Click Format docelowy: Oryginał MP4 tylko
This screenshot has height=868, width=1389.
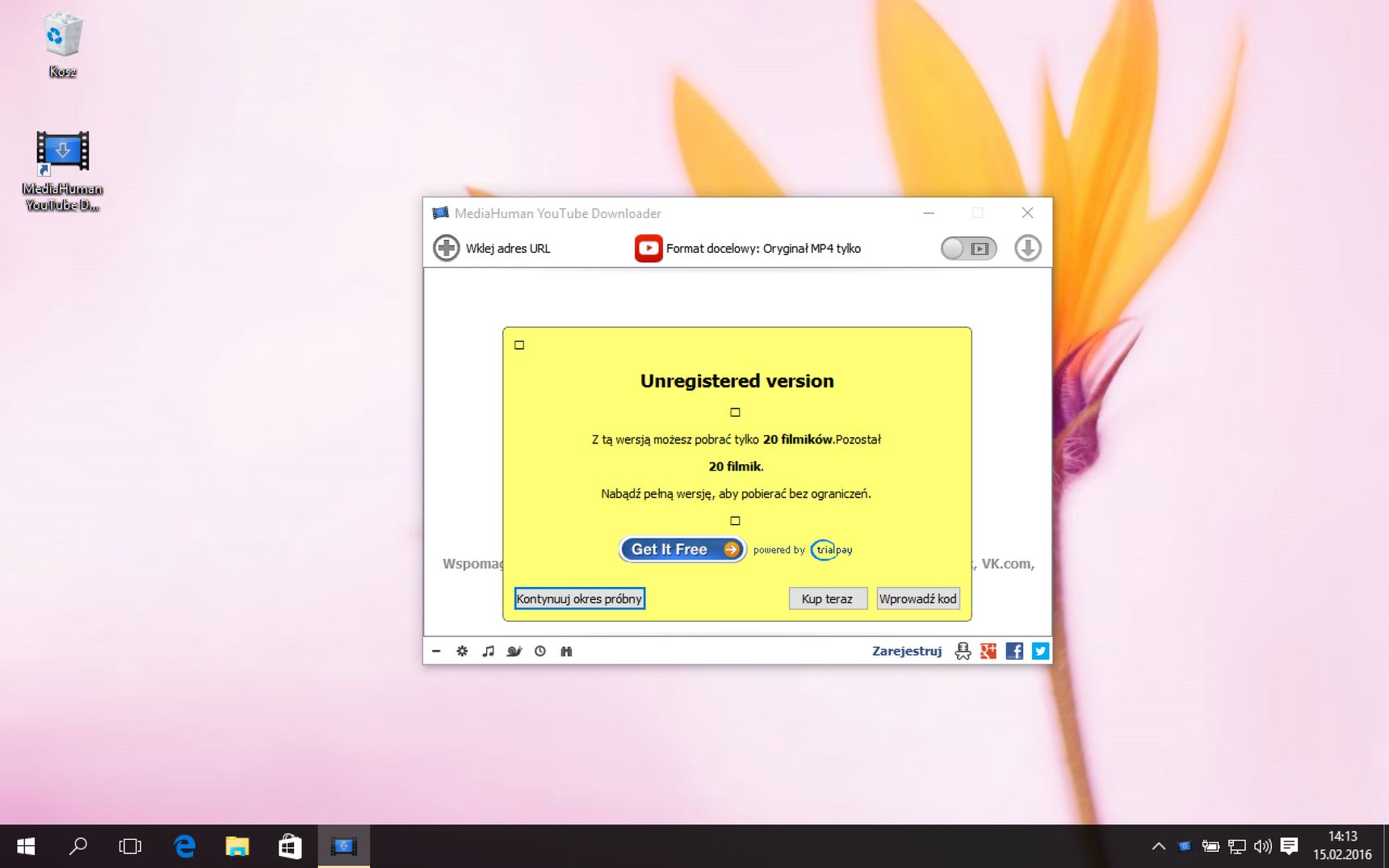(763, 249)
